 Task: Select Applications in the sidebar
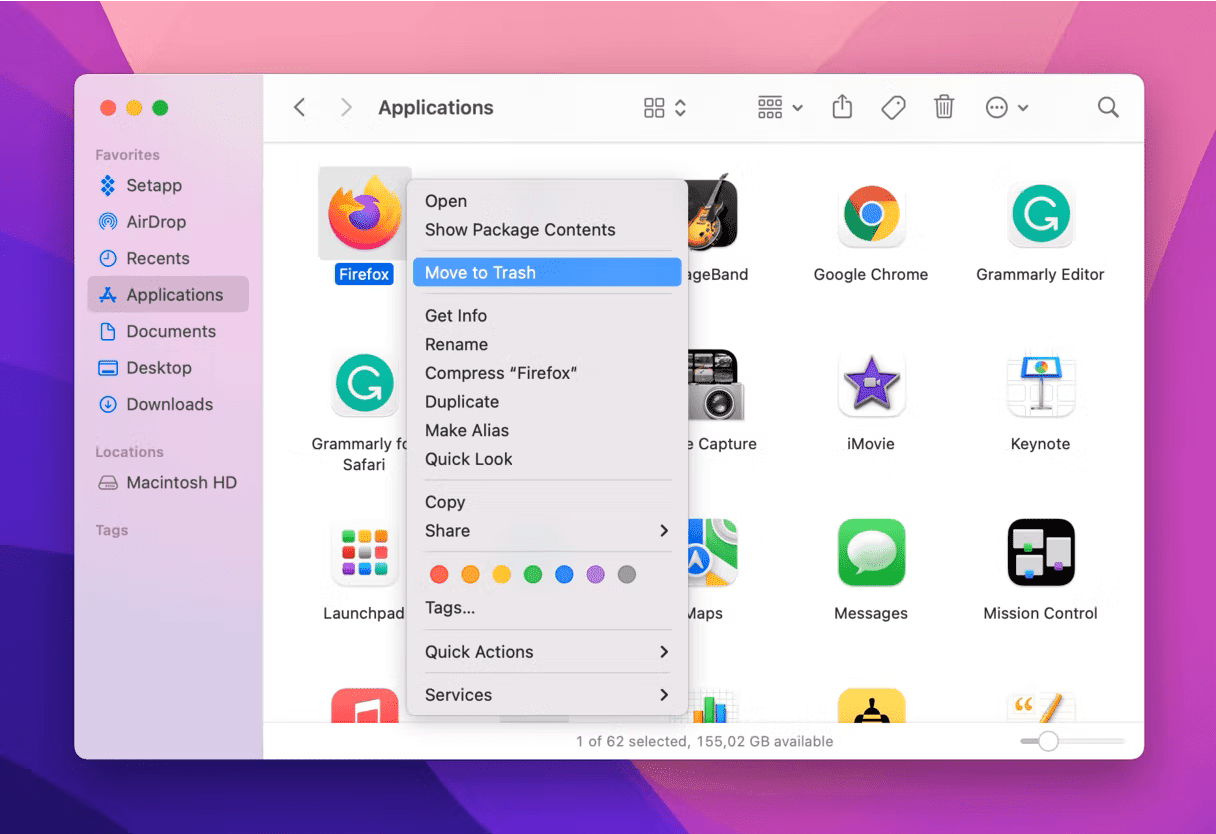(x=168, y=295)
